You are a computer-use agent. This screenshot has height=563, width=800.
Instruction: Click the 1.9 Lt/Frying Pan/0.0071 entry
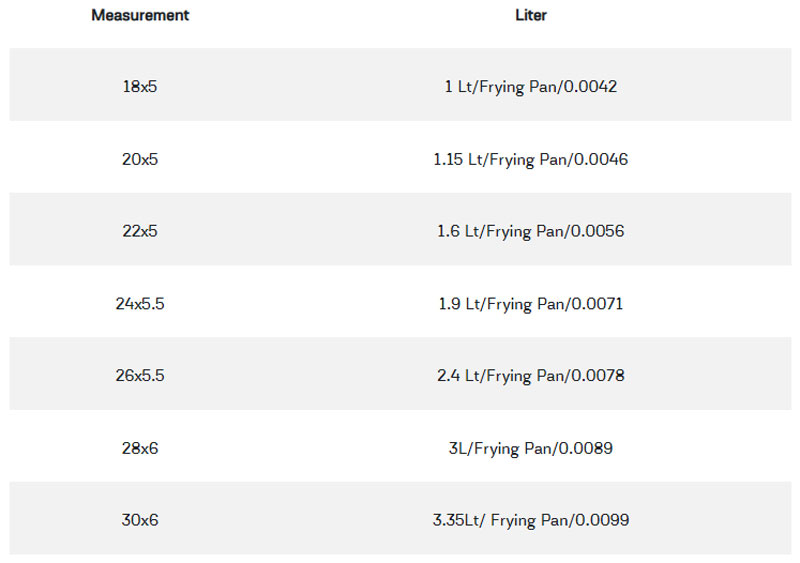531,303
